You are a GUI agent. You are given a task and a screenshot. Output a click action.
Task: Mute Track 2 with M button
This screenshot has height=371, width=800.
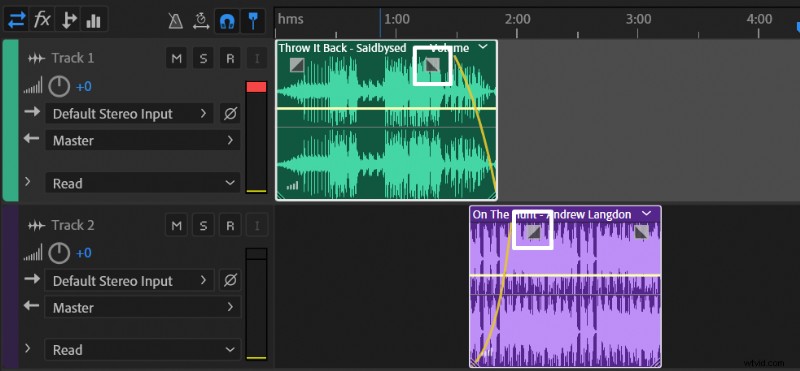coord(177,226)
